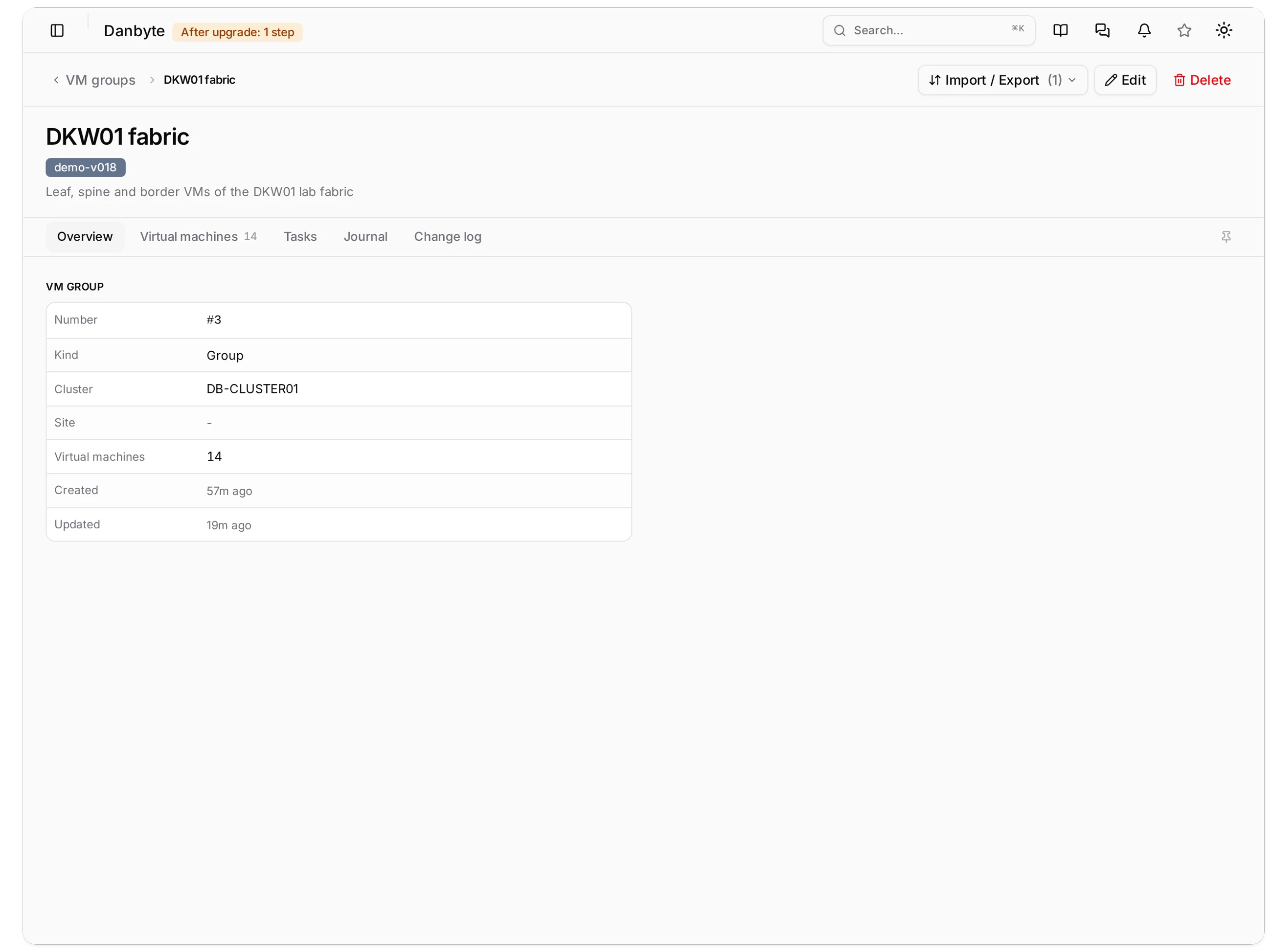This screenshot has height=952, width=1272.
Task: Click the VM GROUP section heading
Action: (75, 287)
